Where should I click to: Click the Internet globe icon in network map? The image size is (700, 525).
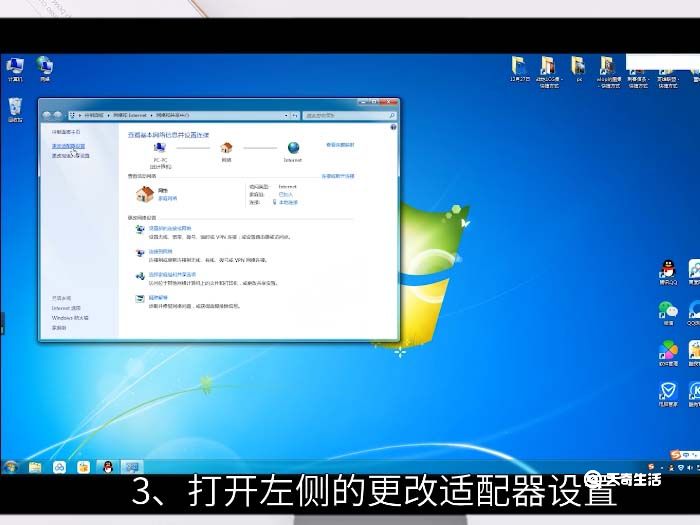tap(293, 147)
